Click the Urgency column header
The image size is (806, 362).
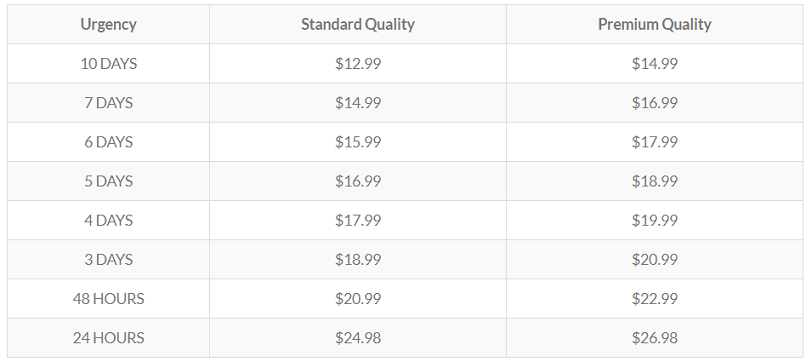[108, 24]
